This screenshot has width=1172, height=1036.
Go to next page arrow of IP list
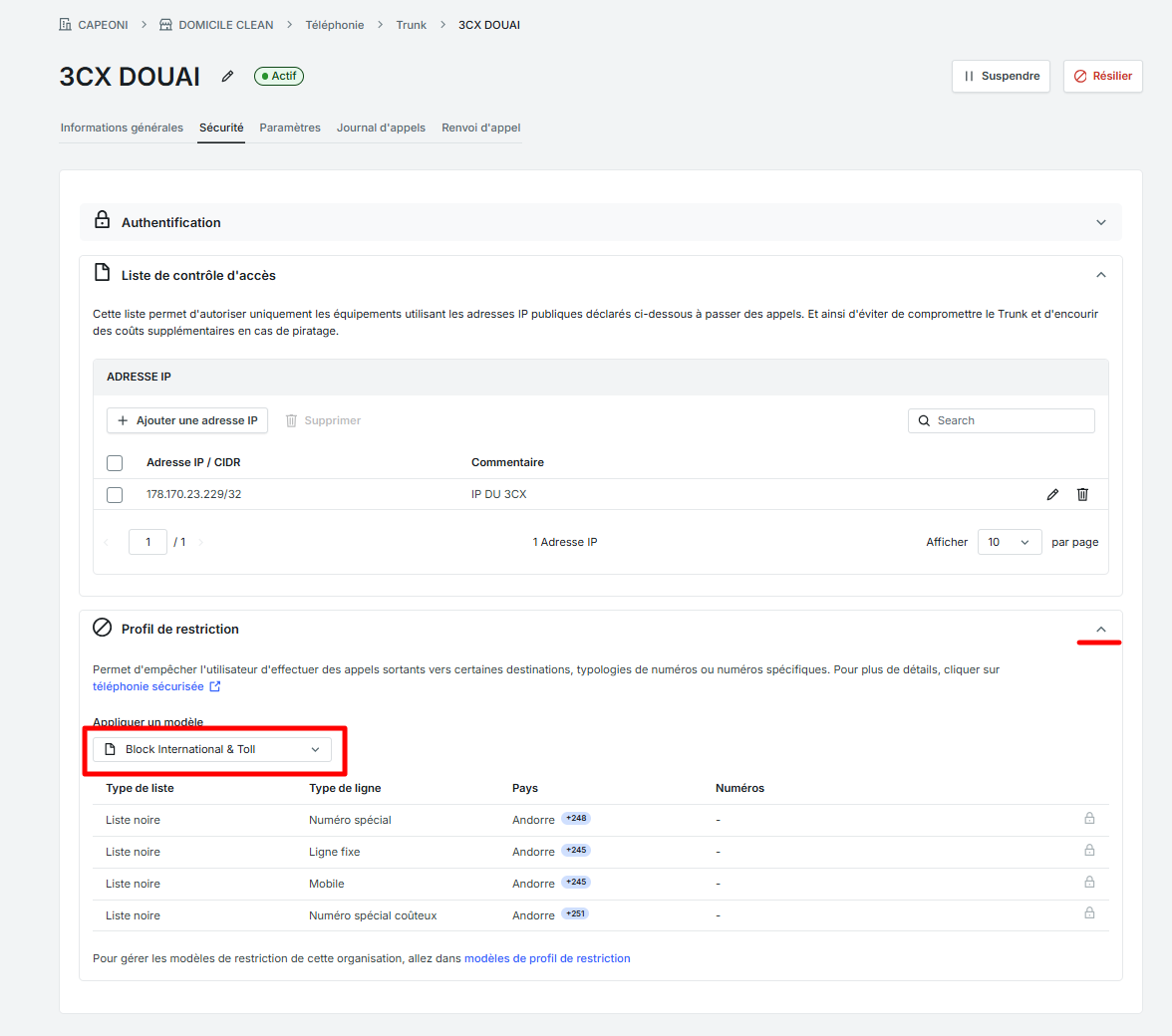201,542
